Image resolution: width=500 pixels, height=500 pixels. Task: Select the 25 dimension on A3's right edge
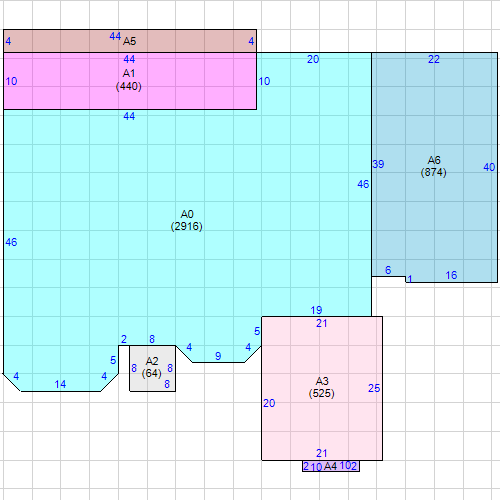click(374, 388)
